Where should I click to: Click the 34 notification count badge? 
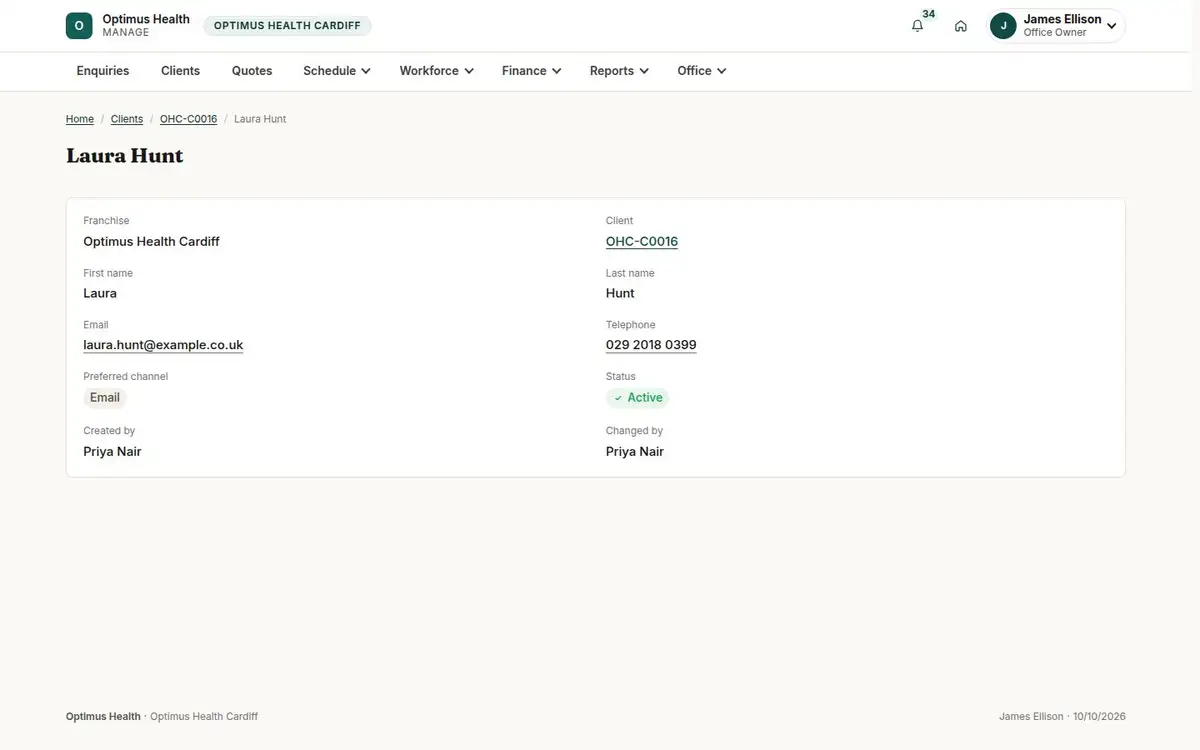coord(929,14)
